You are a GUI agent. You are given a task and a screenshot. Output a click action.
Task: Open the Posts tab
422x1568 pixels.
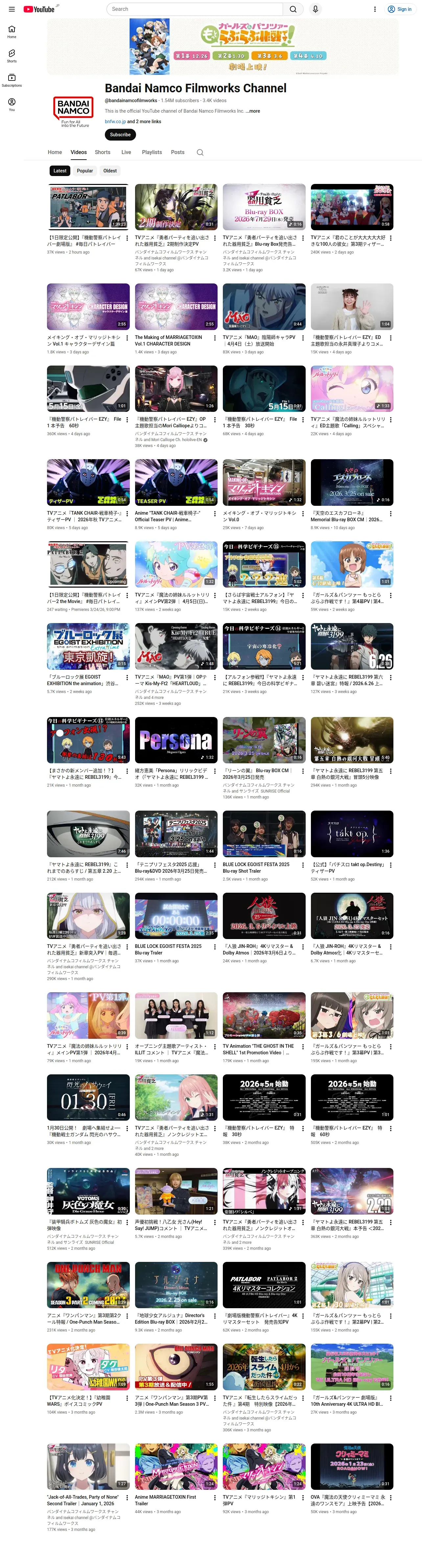[x=178, y=152]
